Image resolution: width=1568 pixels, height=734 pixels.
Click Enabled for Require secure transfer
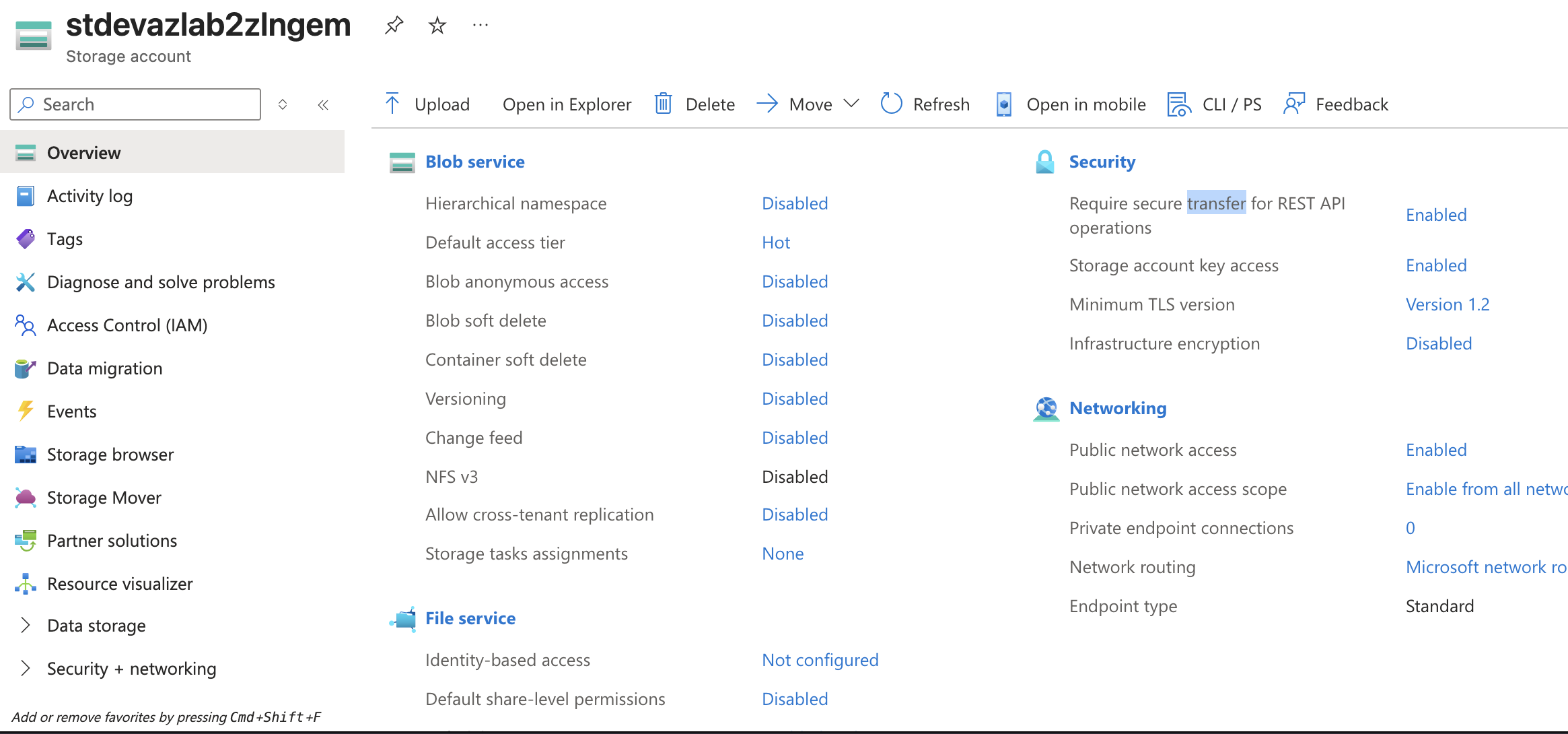tap(1436, 215)
